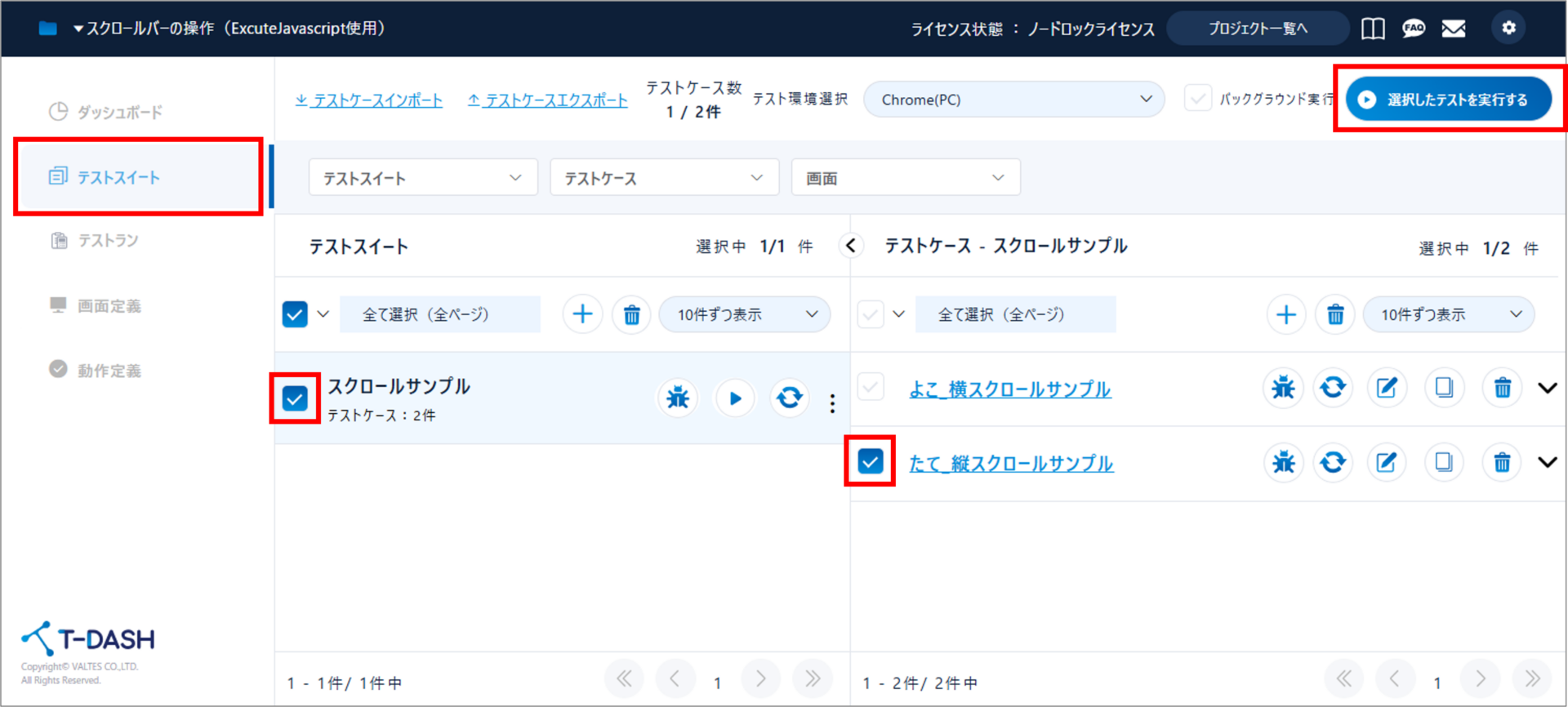1568x707 pixels.
Task: Add a new test suite with plus icon
Action: pos(582,314)
